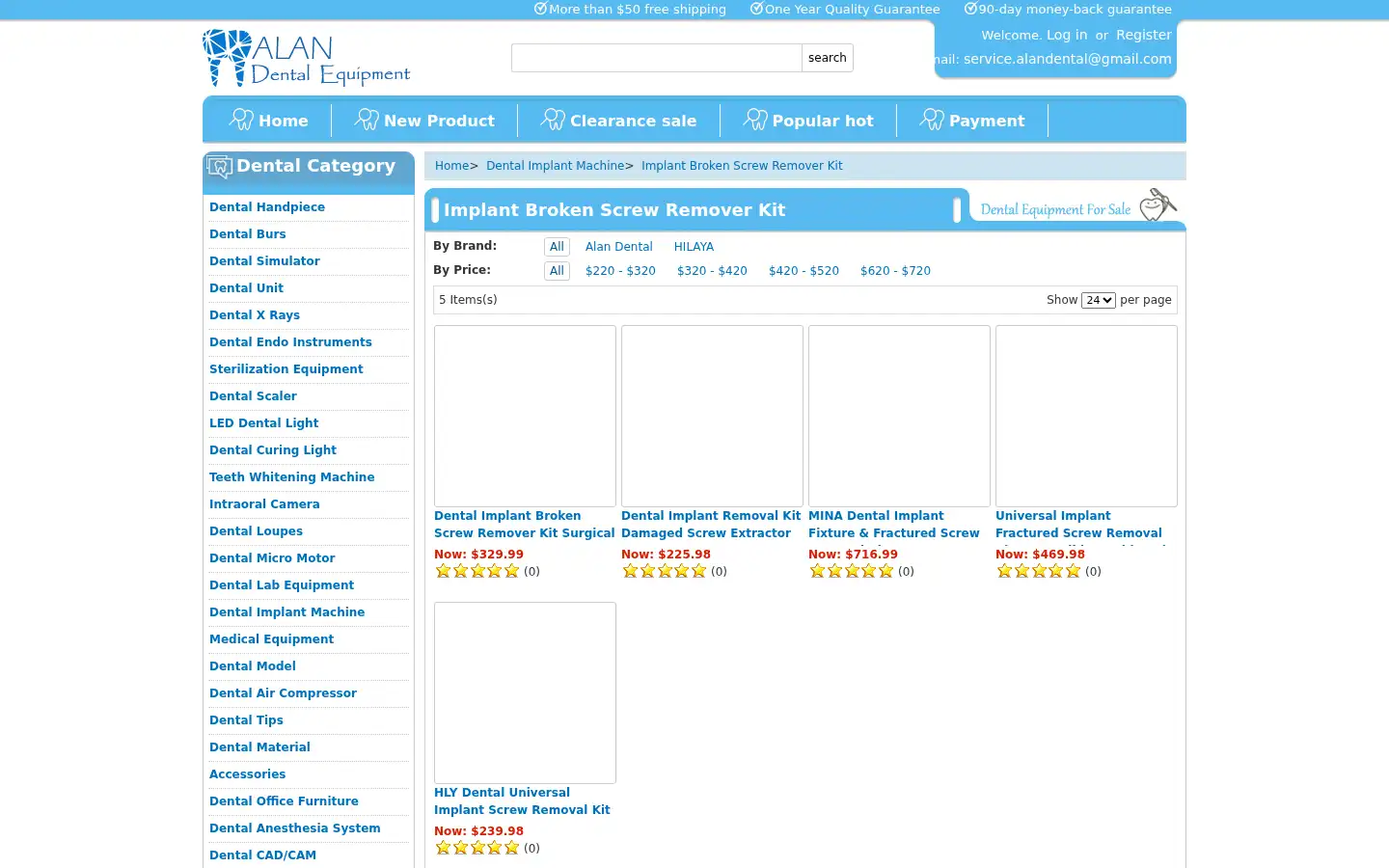1389x868 pixels.
Task: Open Universal Implant Fractured Screw Removal title
Action: [1078, 525]
